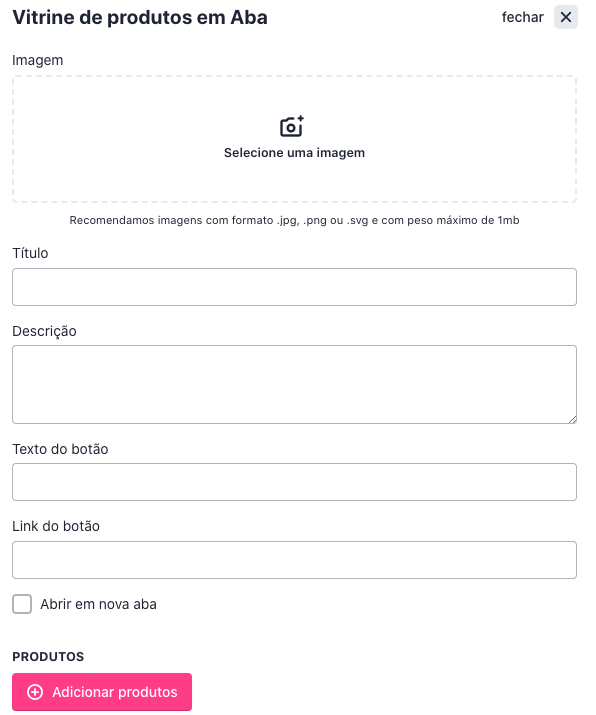Click the Texto do botão label
This screenshot has width=596, height=715.
pyautogui.click(x=60, y=449)
